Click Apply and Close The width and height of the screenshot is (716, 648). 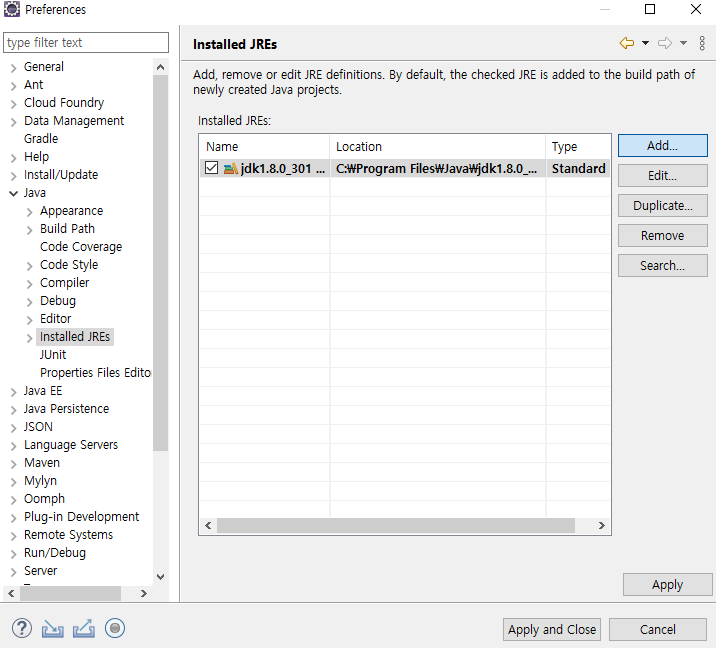(x=552, y=630)
